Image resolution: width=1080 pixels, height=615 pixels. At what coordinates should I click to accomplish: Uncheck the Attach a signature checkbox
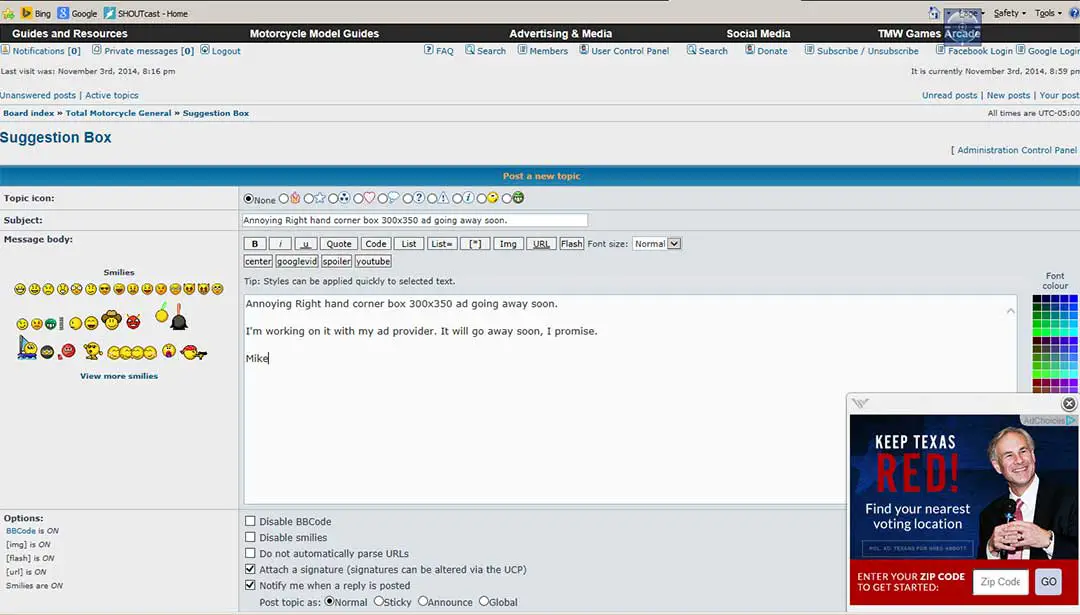tap(250, 569)
